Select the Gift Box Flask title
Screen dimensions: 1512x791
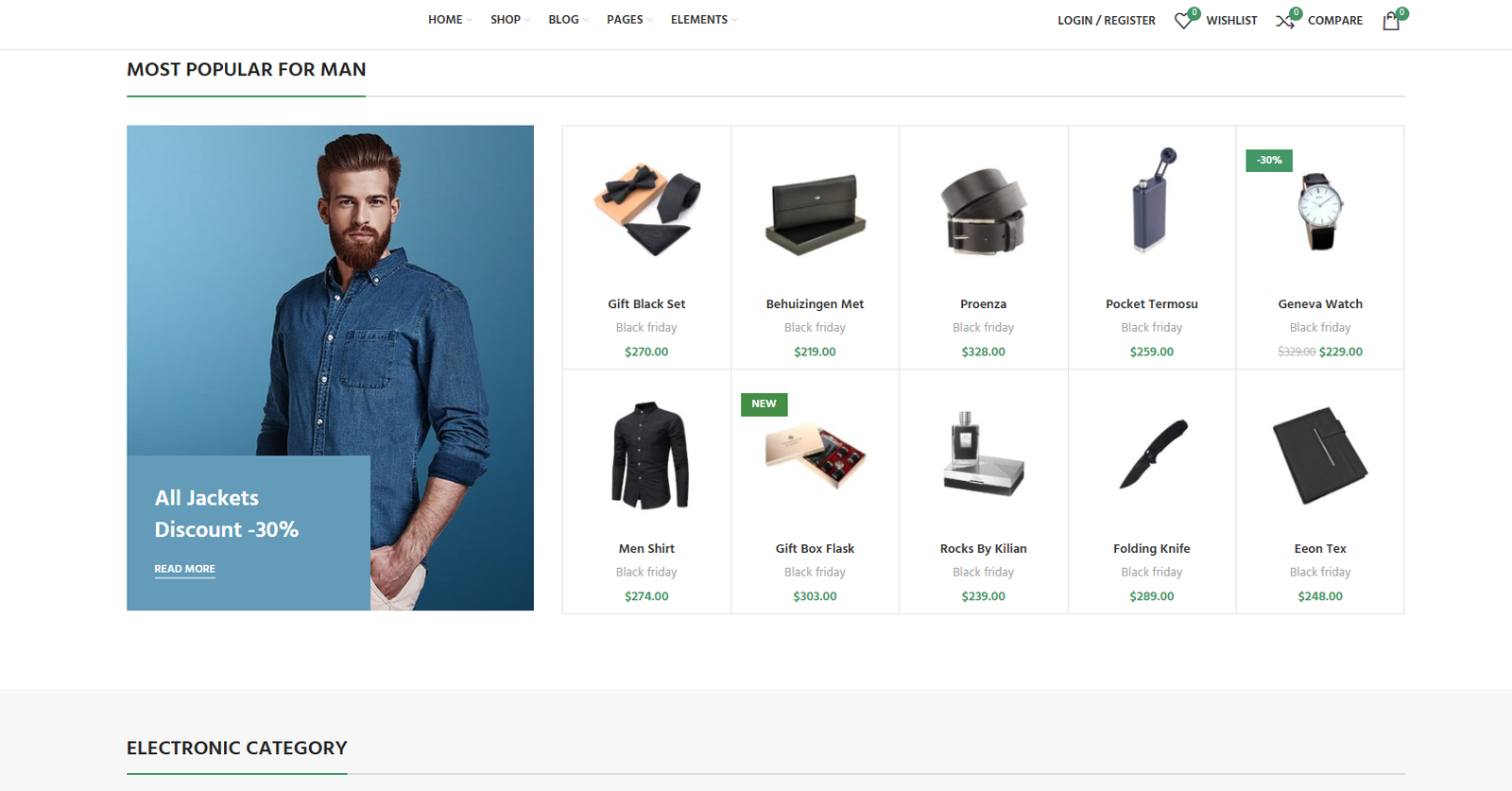[x=815, y=549]
